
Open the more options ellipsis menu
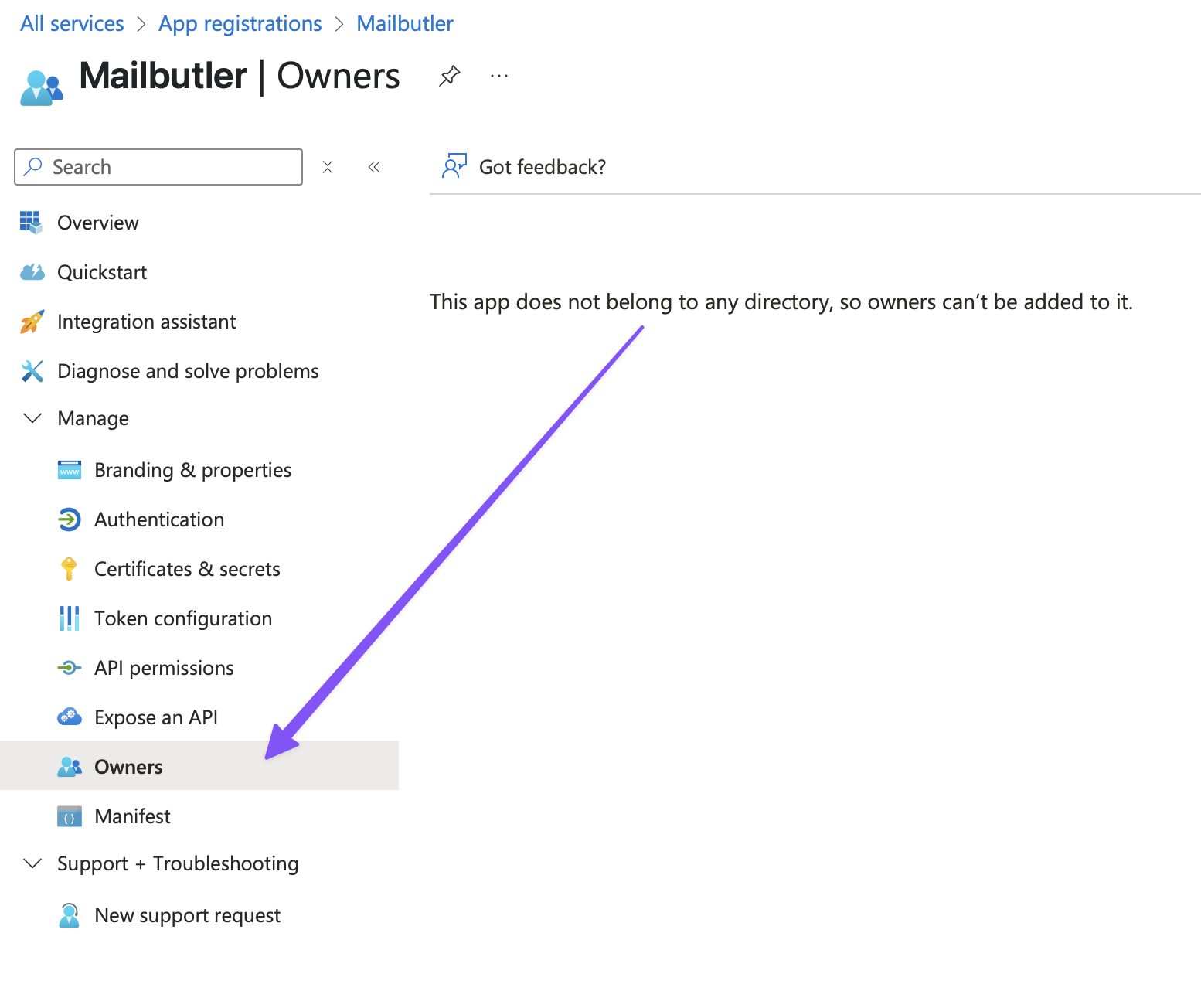499,76
